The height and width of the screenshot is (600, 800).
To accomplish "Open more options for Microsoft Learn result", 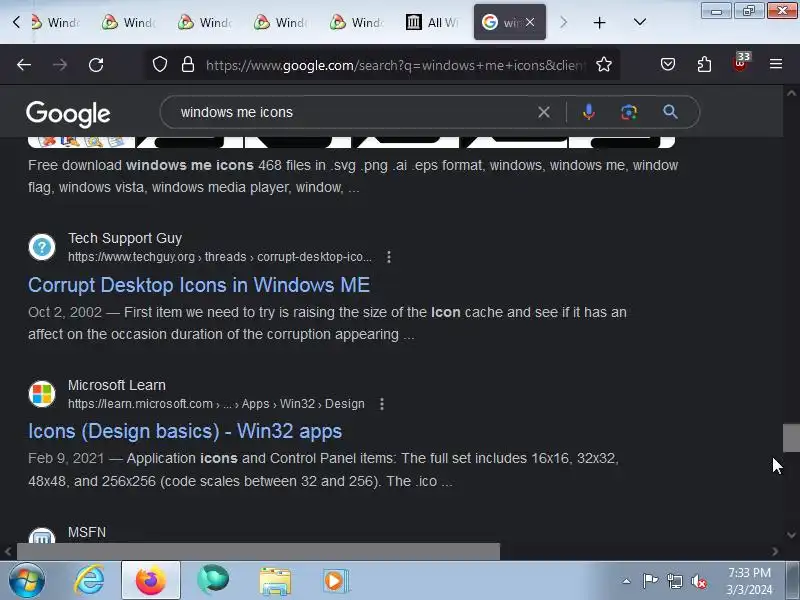I will point(382,404).
